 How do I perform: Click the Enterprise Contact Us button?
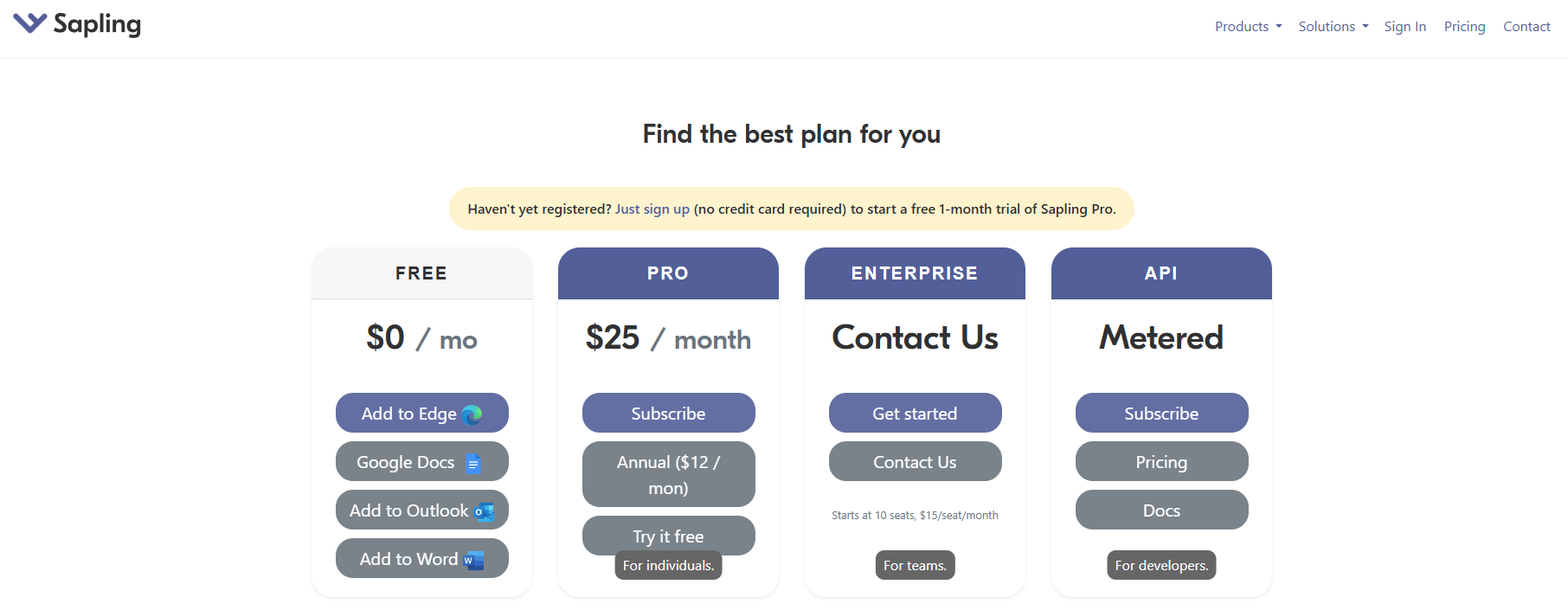tap(915, 462)
